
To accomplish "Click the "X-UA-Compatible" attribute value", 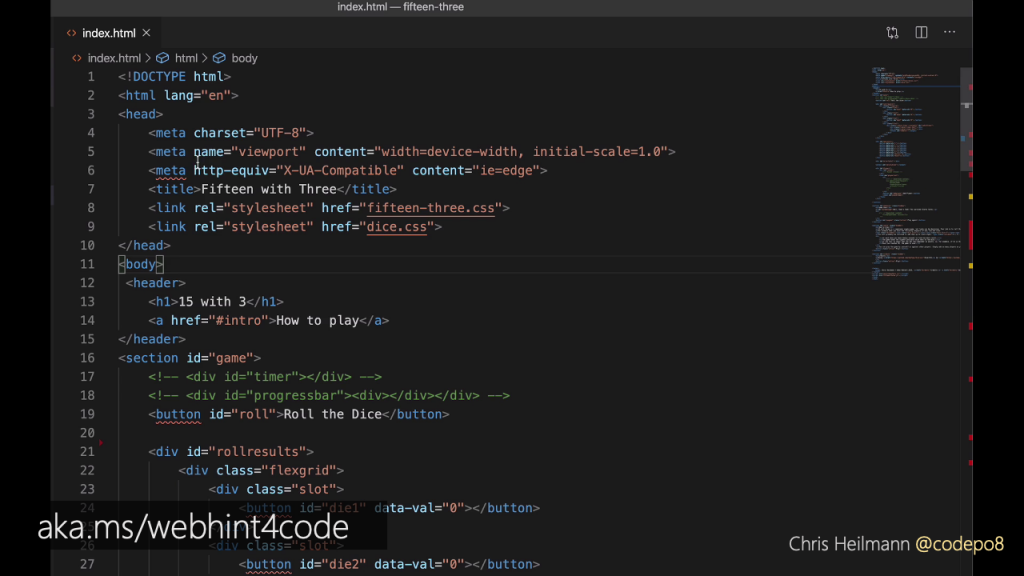I will (340, 170).
